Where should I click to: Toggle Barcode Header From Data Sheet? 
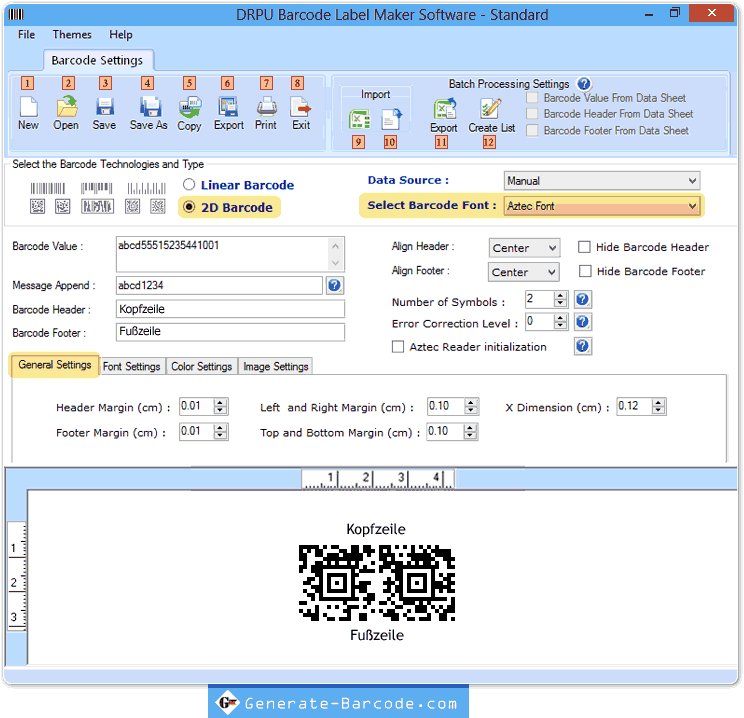532,114
